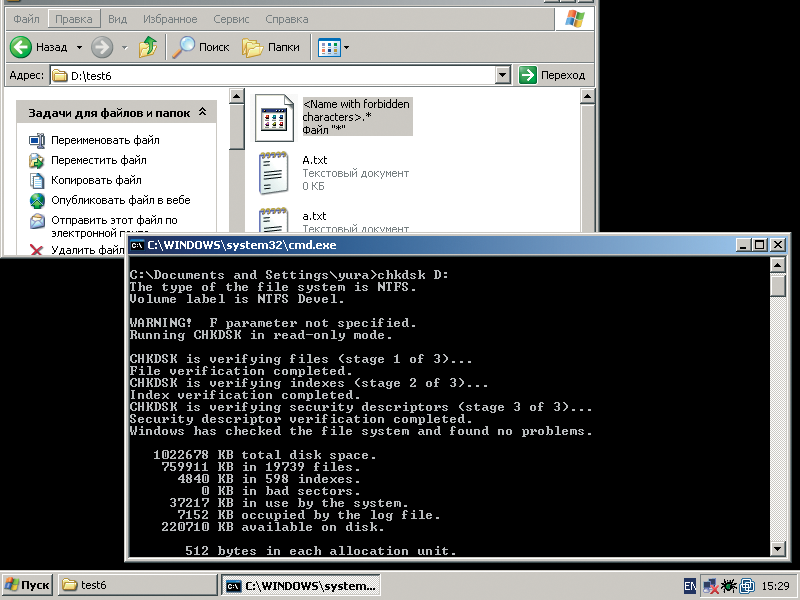
Task: Click the Назад back arrow icon
Action: coord(21,47)
